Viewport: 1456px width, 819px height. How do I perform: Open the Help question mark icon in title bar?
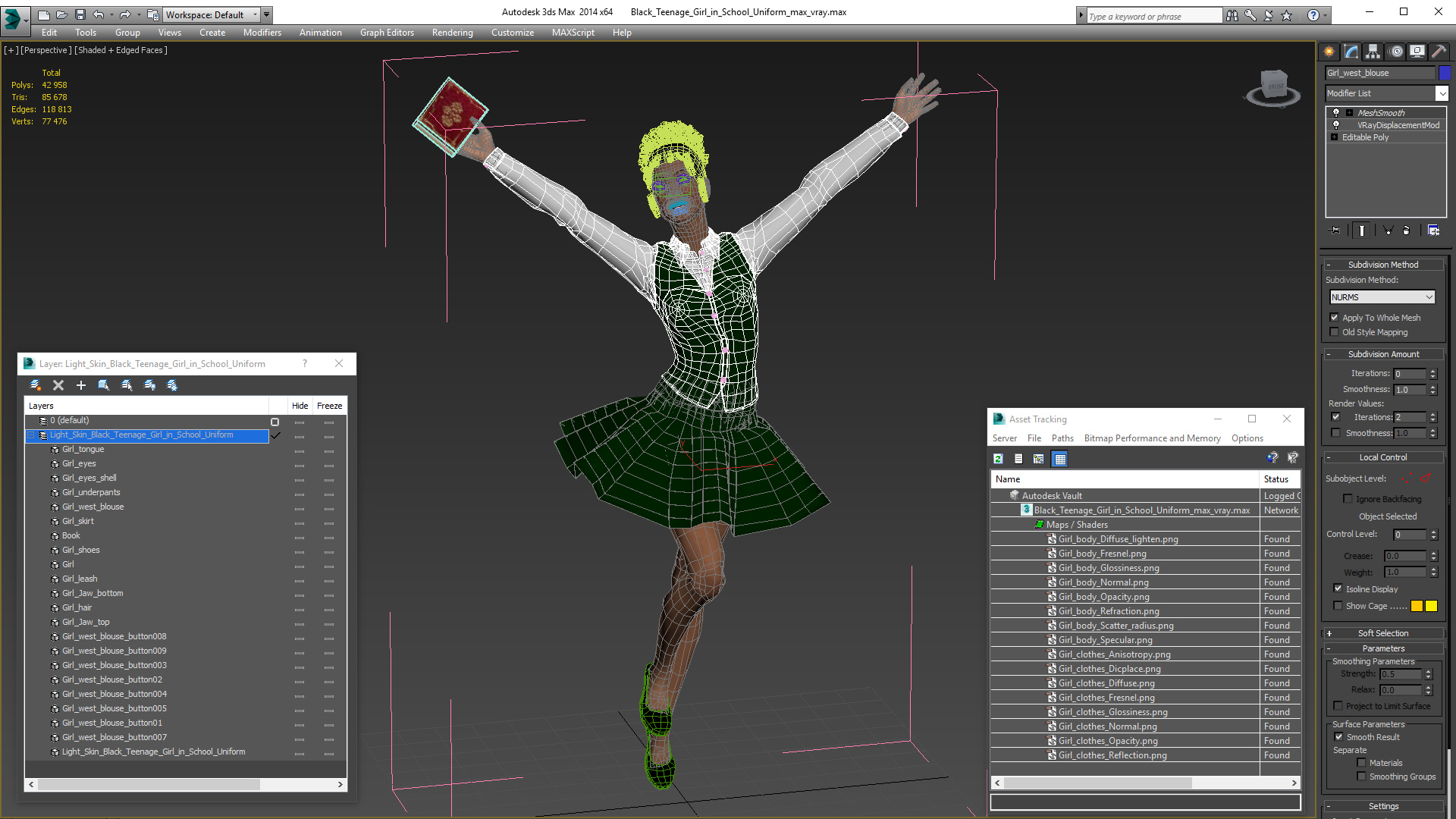click(1313, 15)
